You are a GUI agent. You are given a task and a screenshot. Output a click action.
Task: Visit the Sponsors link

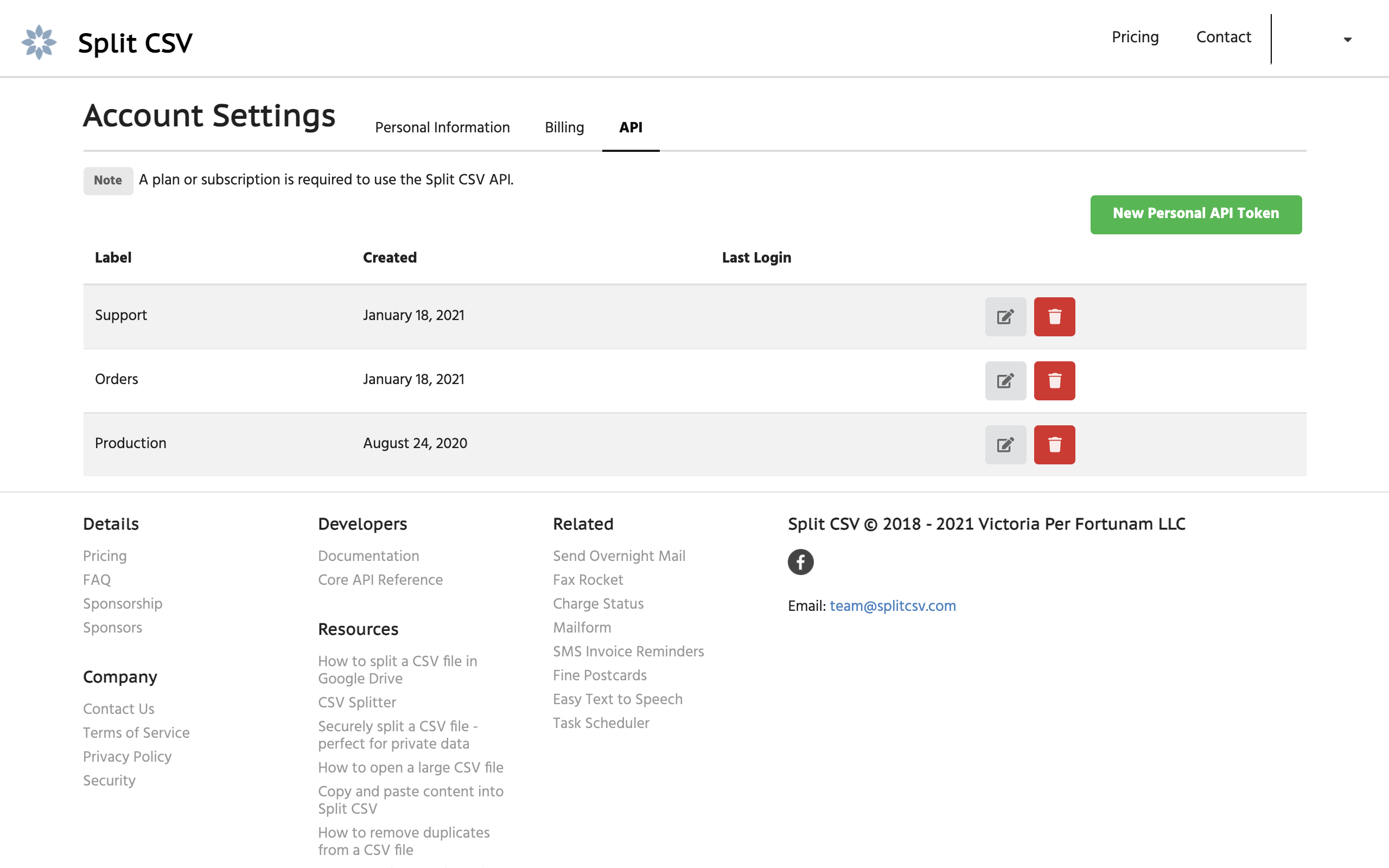click(x=112, y=628)
